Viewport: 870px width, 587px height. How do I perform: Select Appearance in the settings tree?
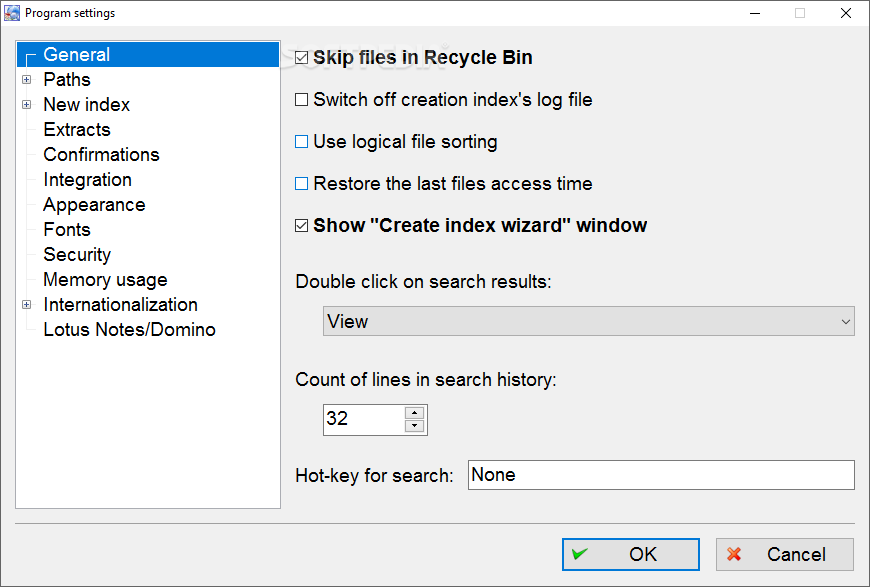point(94,205)
